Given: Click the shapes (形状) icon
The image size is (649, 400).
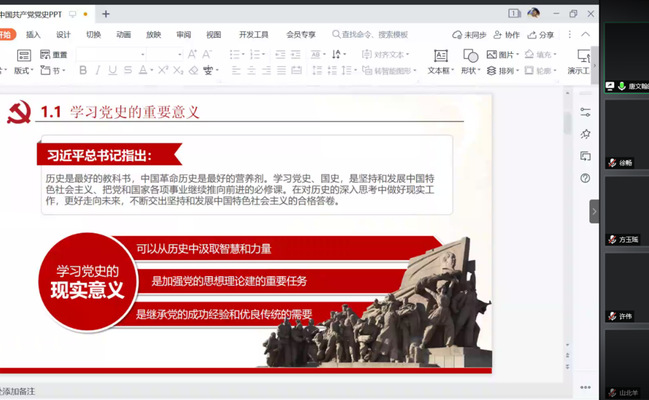Looking at the screenshot, I should click(470, 55).
